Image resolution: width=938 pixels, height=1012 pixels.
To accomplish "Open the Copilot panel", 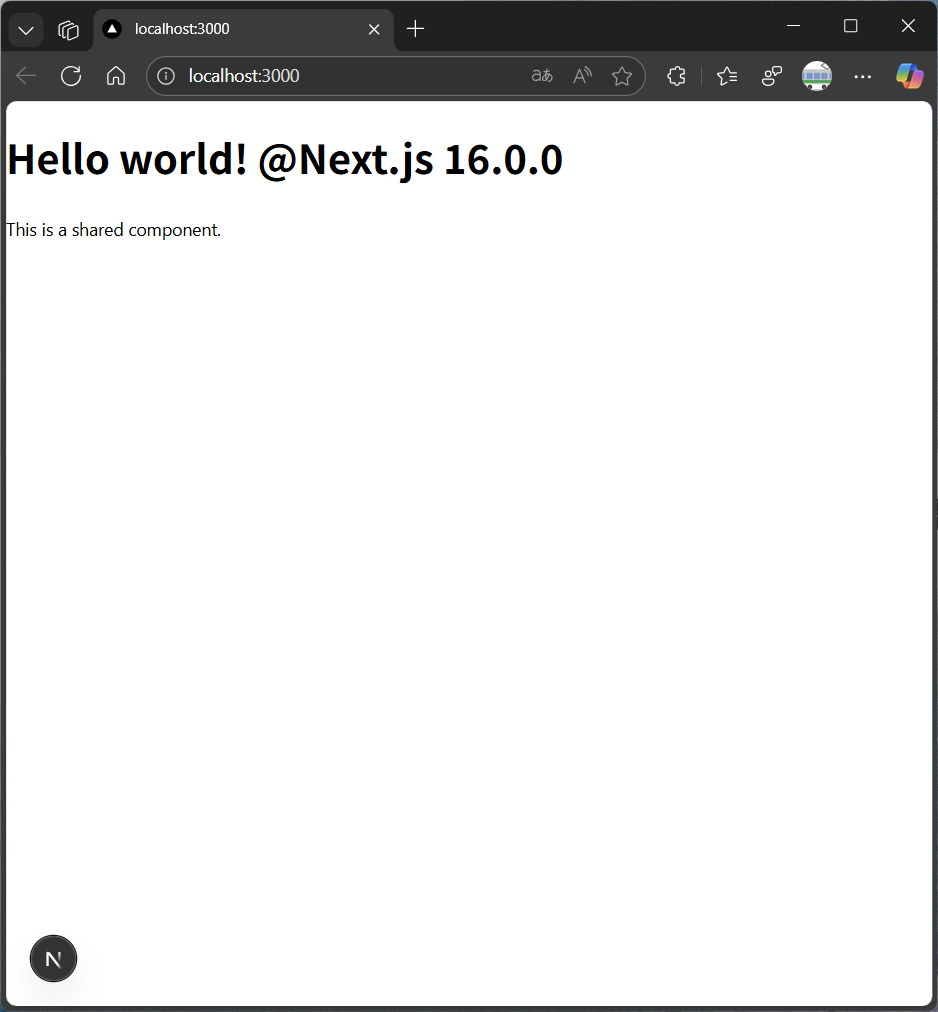I will pyautogui.click(x=909, y=76).
